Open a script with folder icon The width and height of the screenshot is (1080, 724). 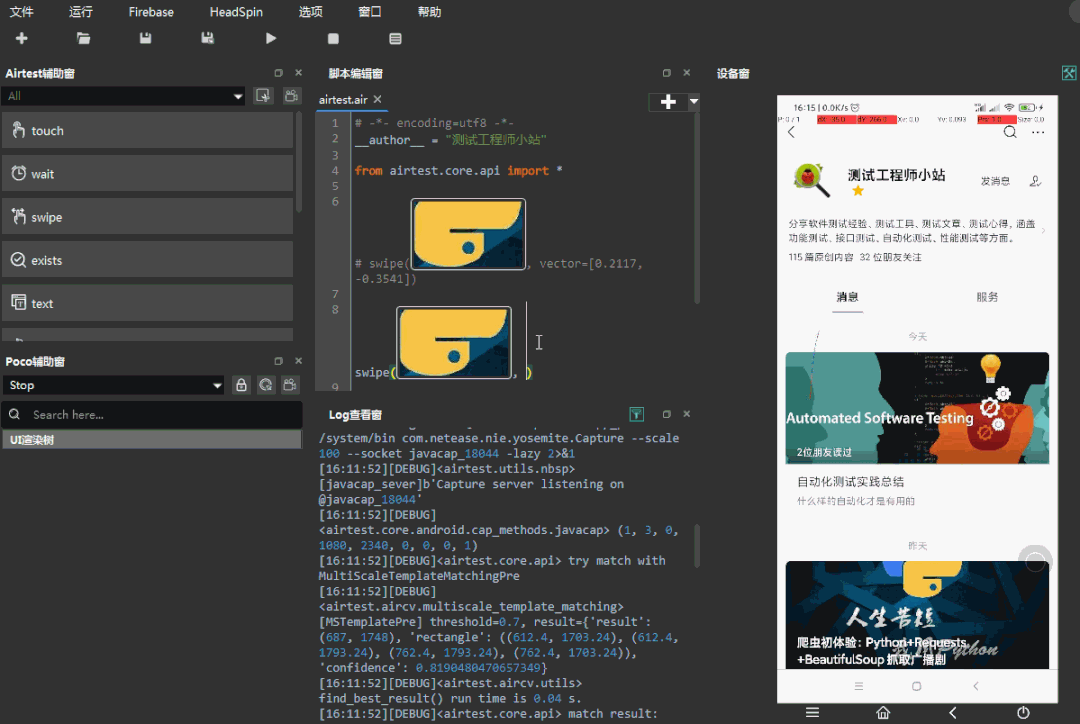(83, 39)
